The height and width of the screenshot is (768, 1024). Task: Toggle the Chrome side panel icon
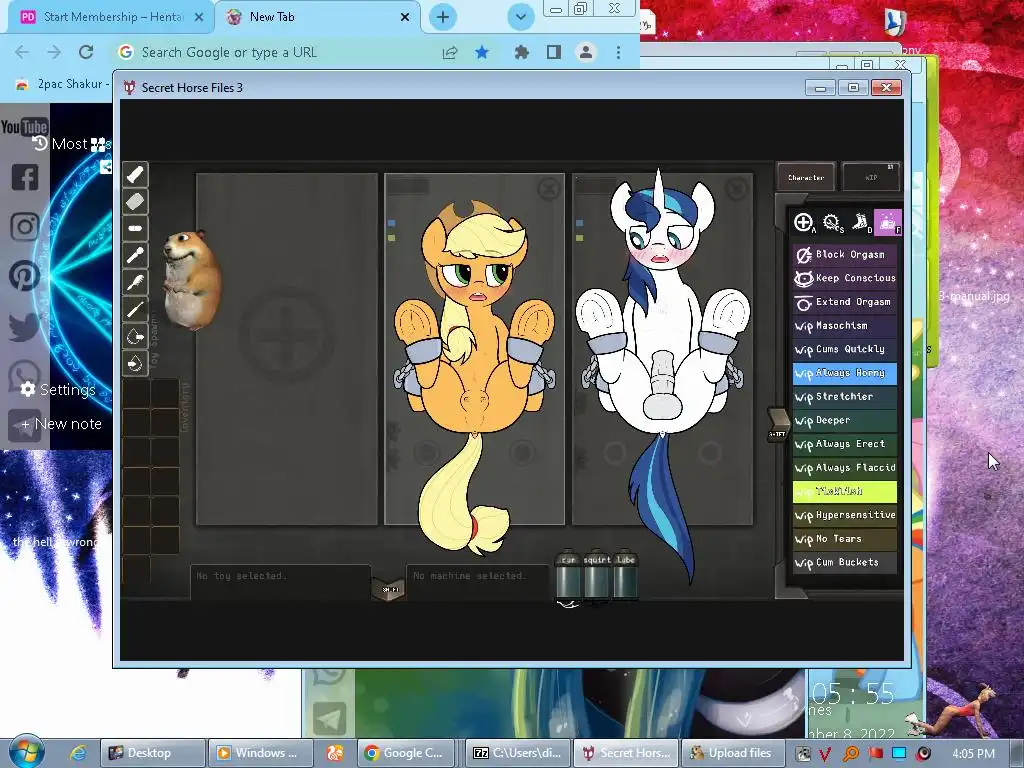pyautogui.click(x=554, y=52)
